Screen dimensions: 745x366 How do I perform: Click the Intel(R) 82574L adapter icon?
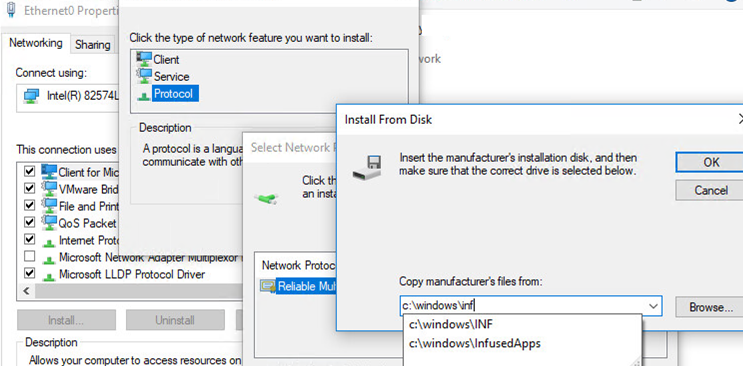coord(31,97)
